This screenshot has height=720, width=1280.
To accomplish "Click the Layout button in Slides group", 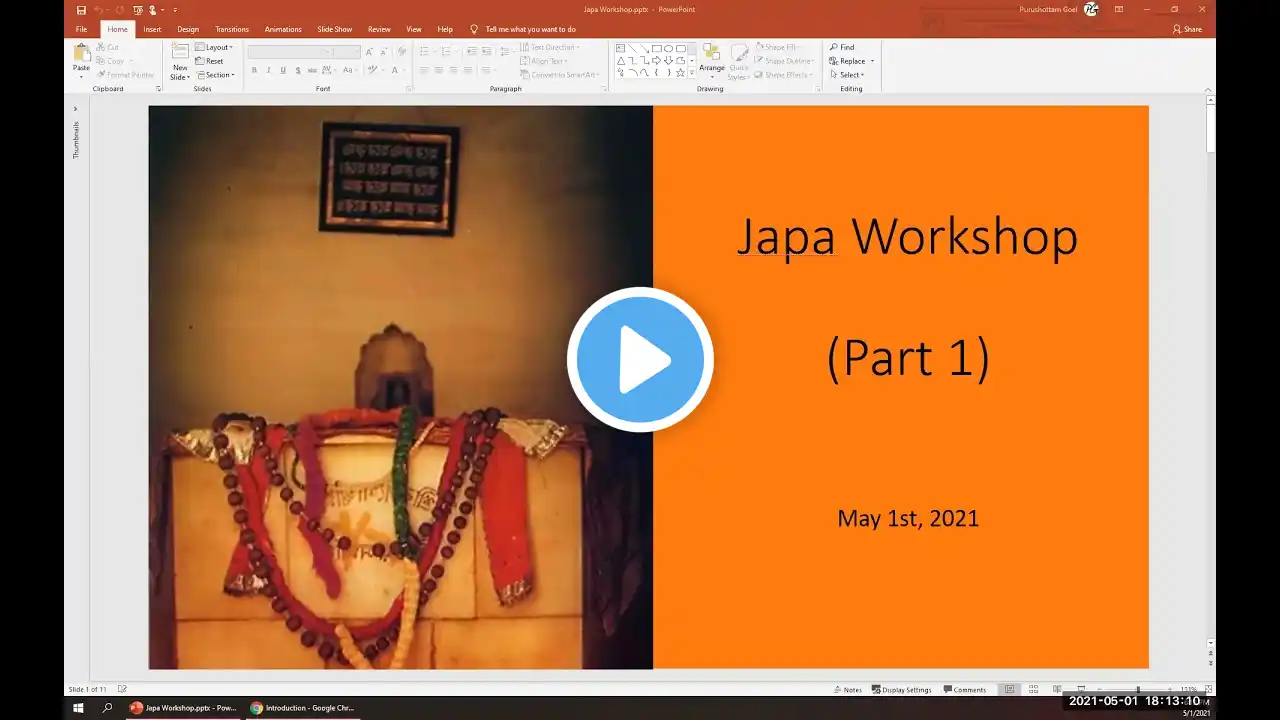I will (214, 47).
